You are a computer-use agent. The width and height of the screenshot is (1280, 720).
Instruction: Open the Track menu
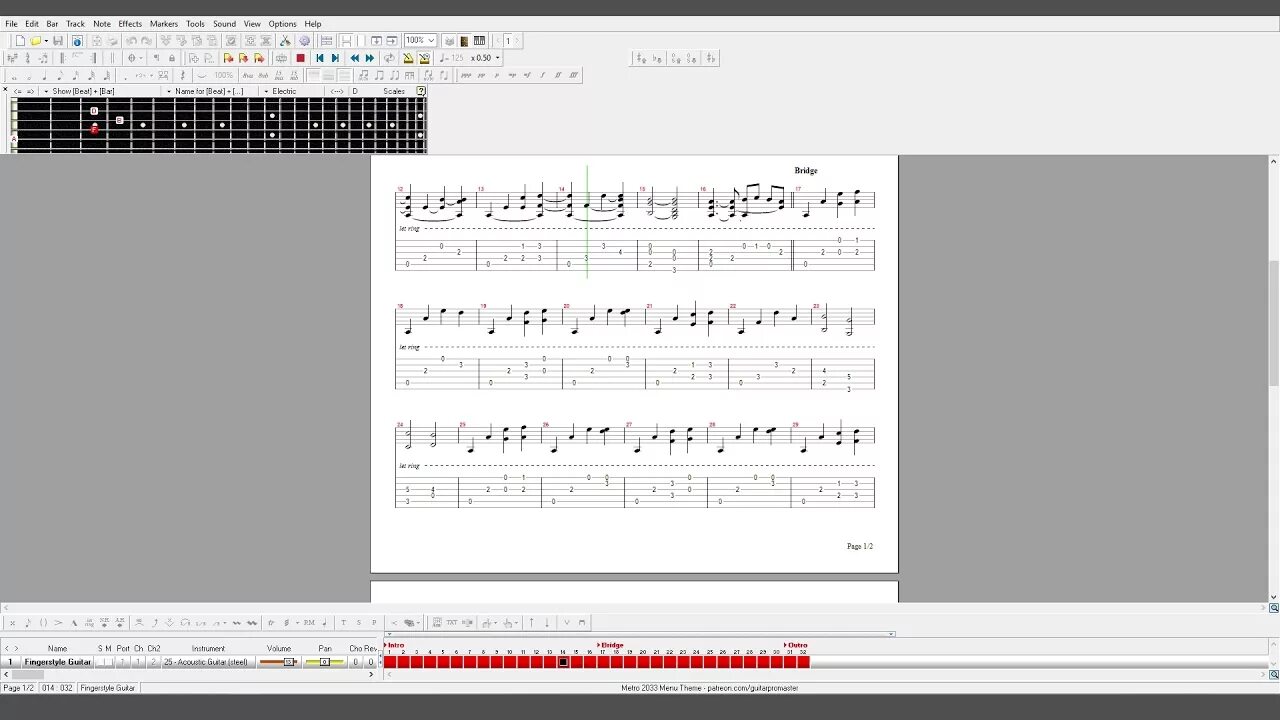click(x=75, y=24)
